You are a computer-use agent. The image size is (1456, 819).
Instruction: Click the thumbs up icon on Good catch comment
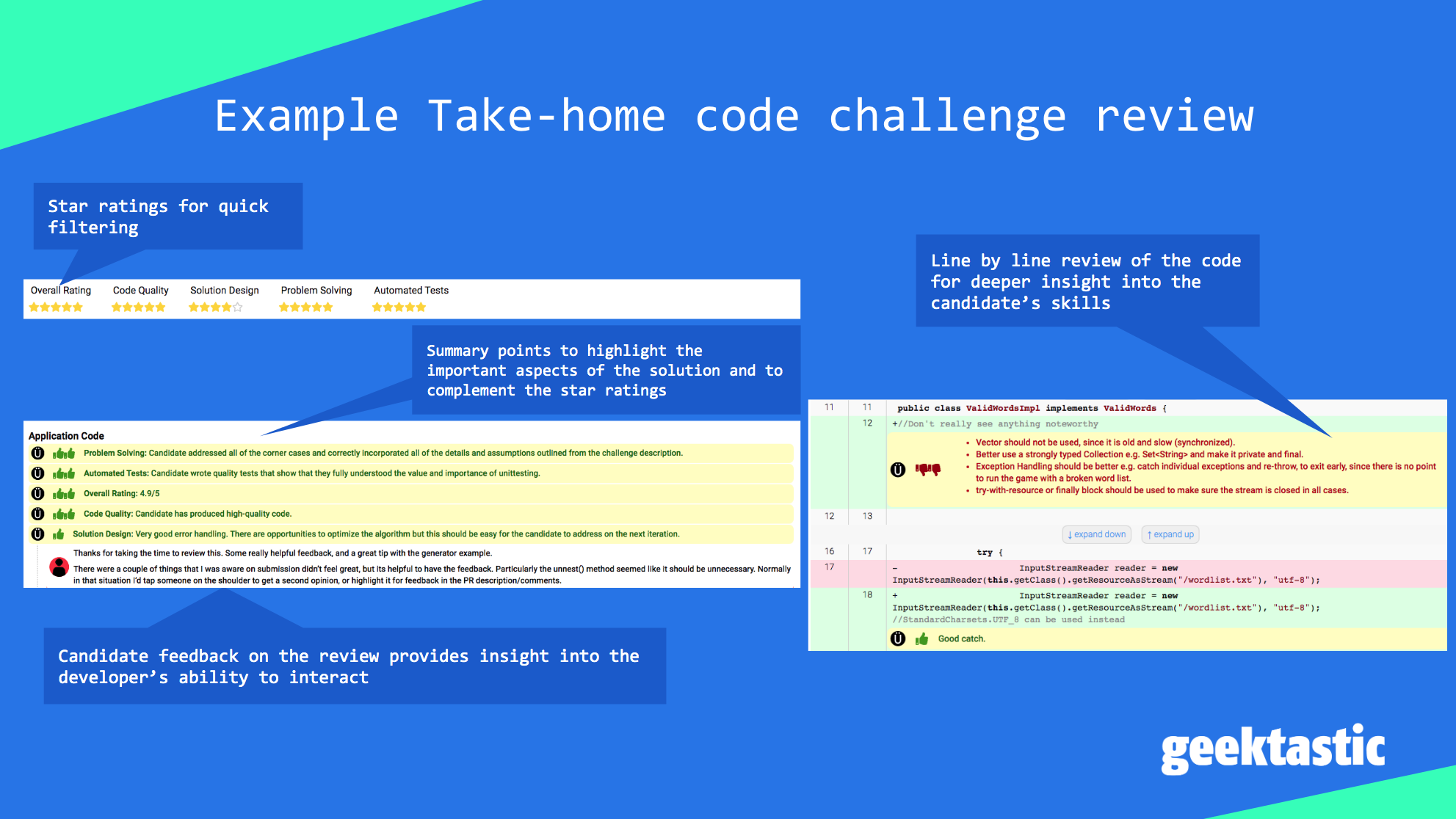[x=921, y=639]
